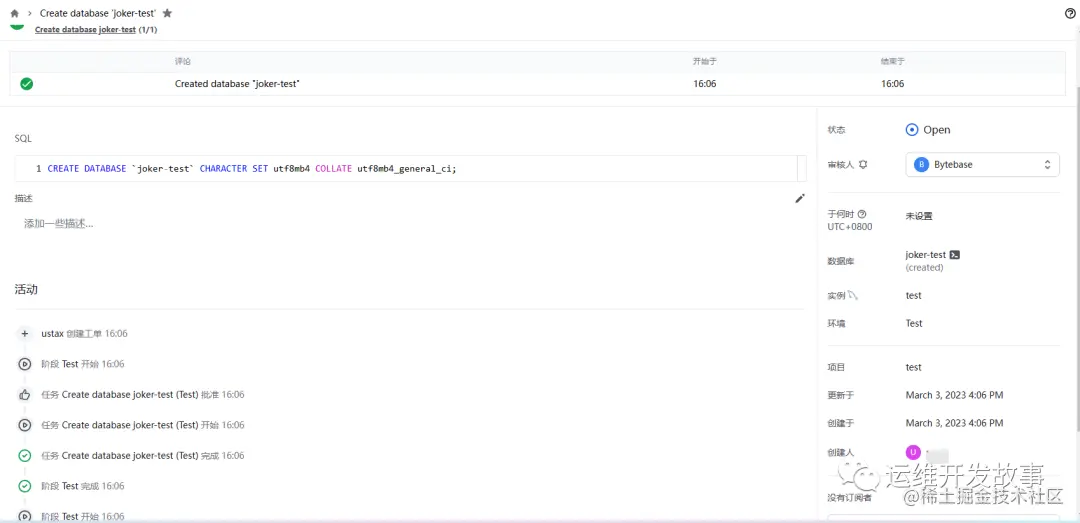
Task: Click the creator avatar 'U' icon
Action: click(913, 452)
